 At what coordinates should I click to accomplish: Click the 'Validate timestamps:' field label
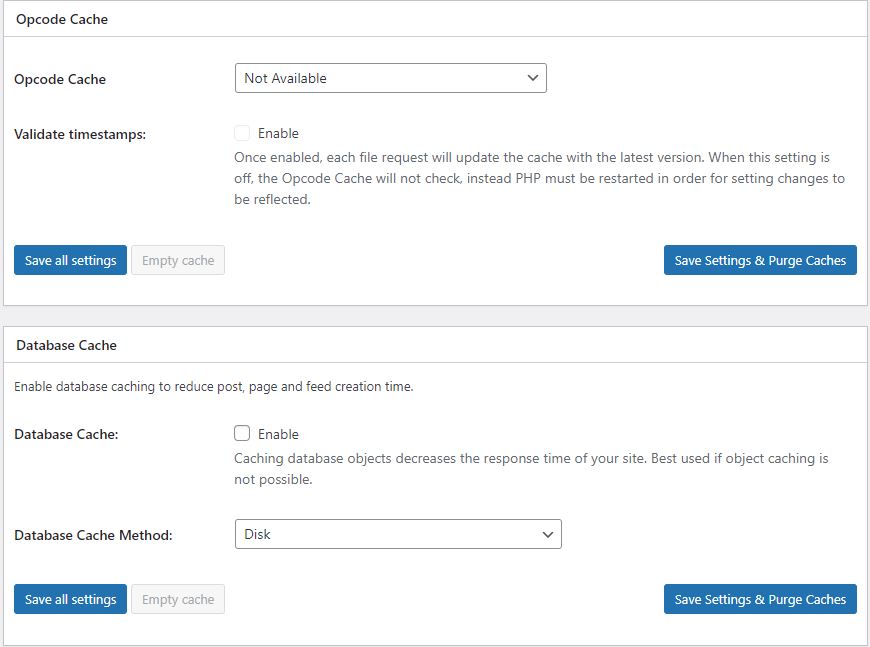pyautogui.click(x=80, y=134)
